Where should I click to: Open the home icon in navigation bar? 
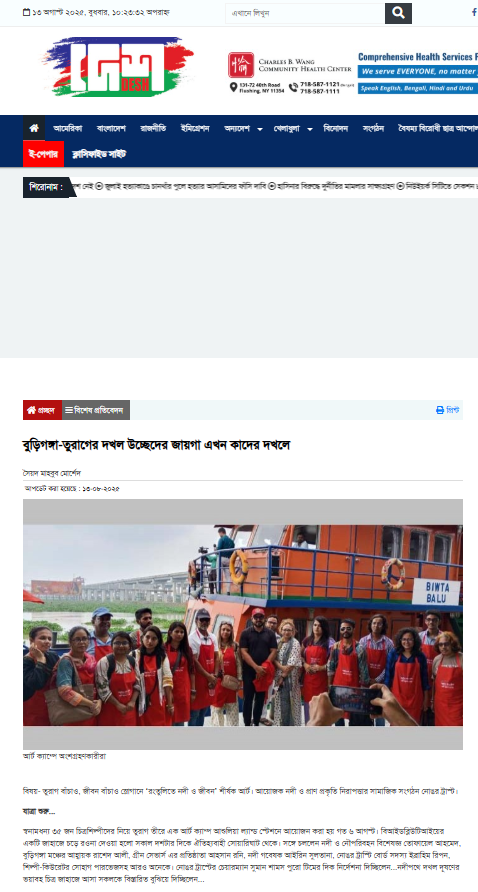[x=34, y=128]
